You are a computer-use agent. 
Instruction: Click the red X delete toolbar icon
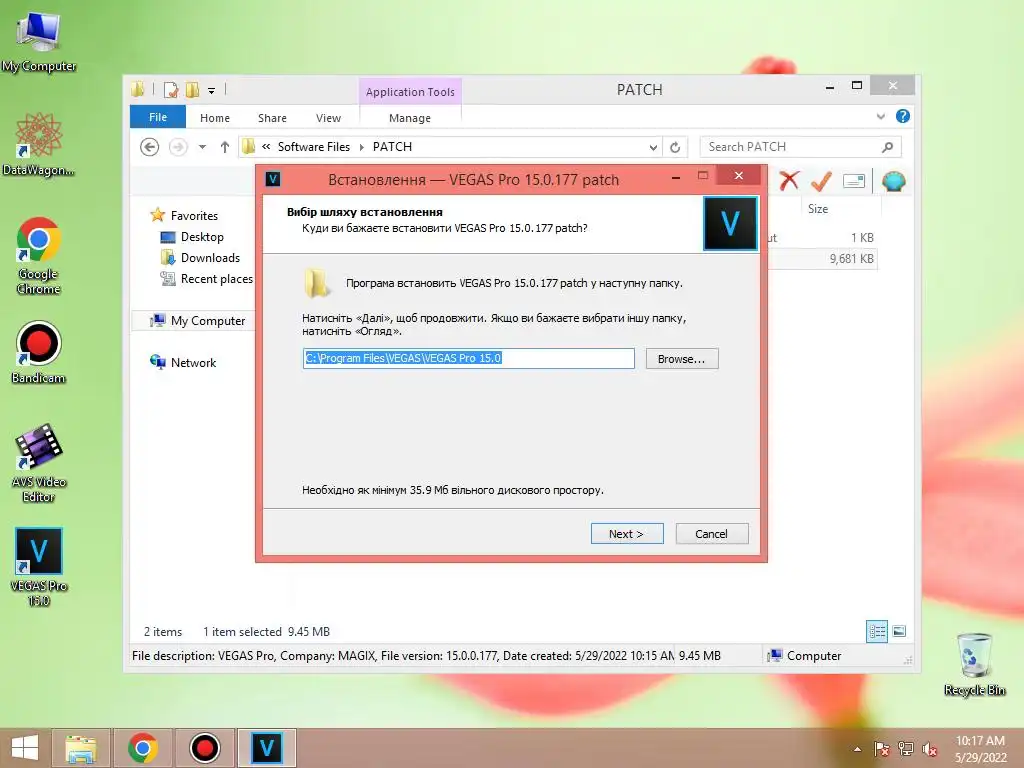tap(790, 181)
